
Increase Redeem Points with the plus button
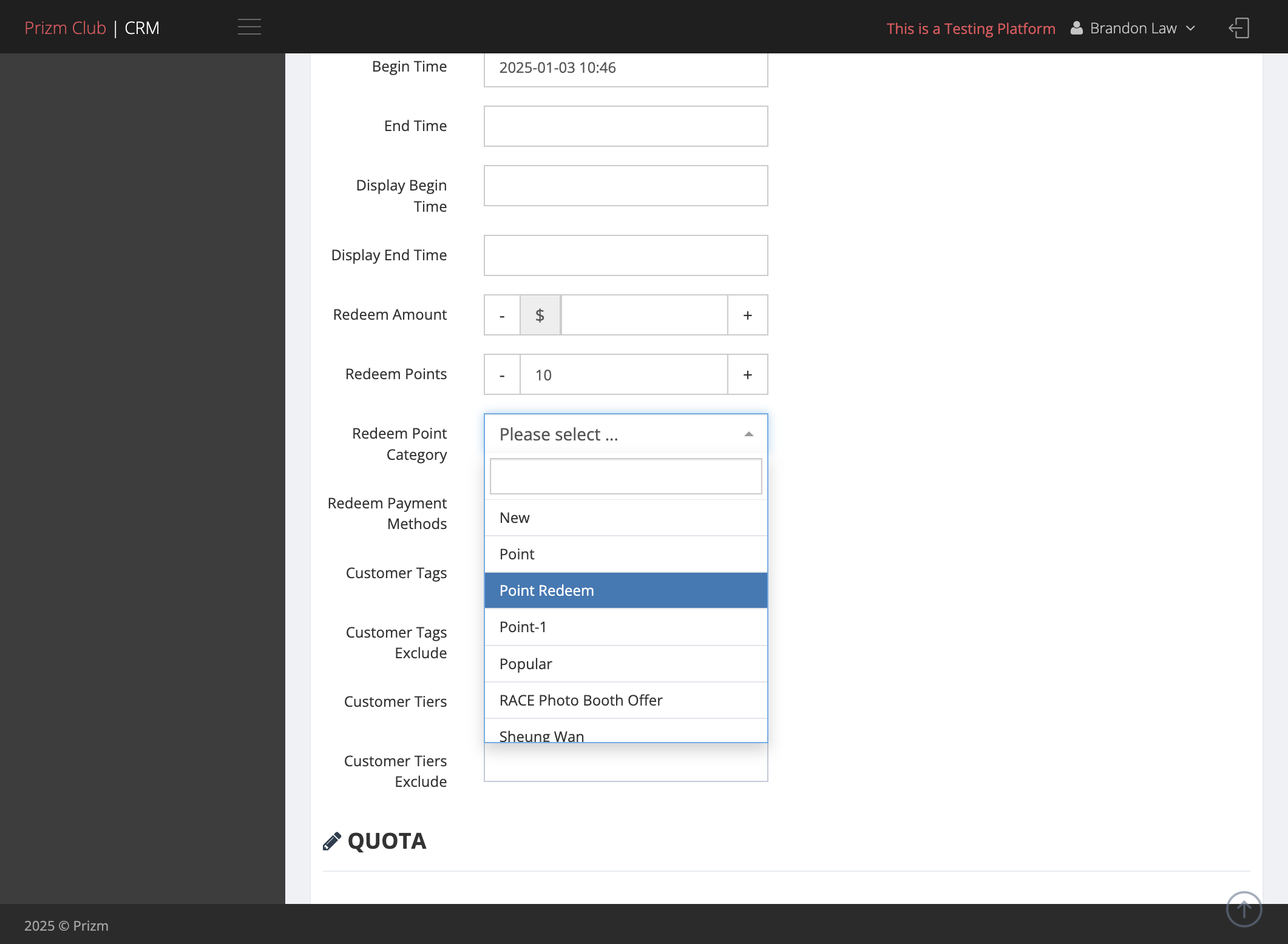point(748,374)
